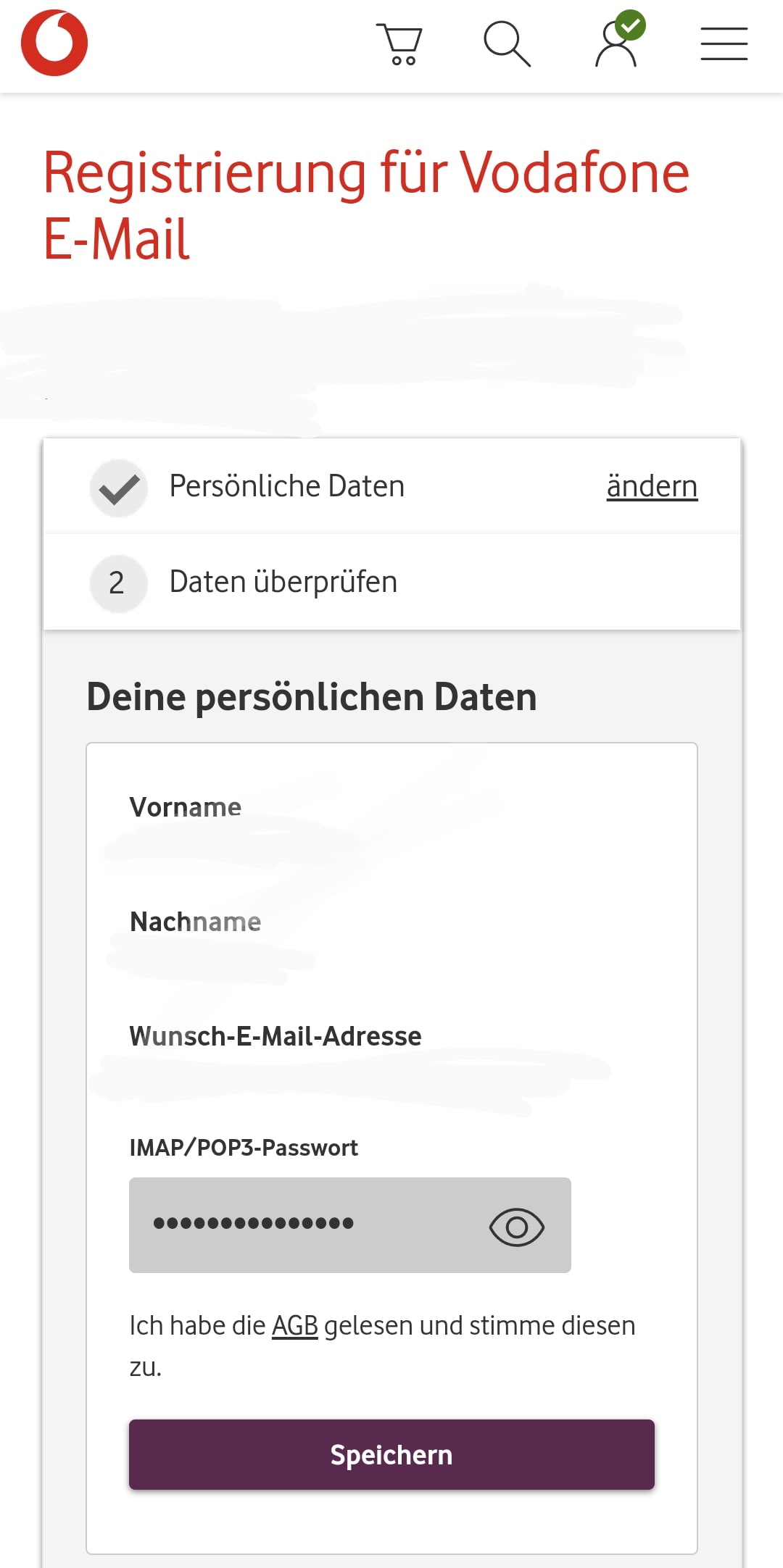The image size is (783, 1568).
Task: Click the IMAP/POP3-Passwort label
Action: pos(244,1148)
